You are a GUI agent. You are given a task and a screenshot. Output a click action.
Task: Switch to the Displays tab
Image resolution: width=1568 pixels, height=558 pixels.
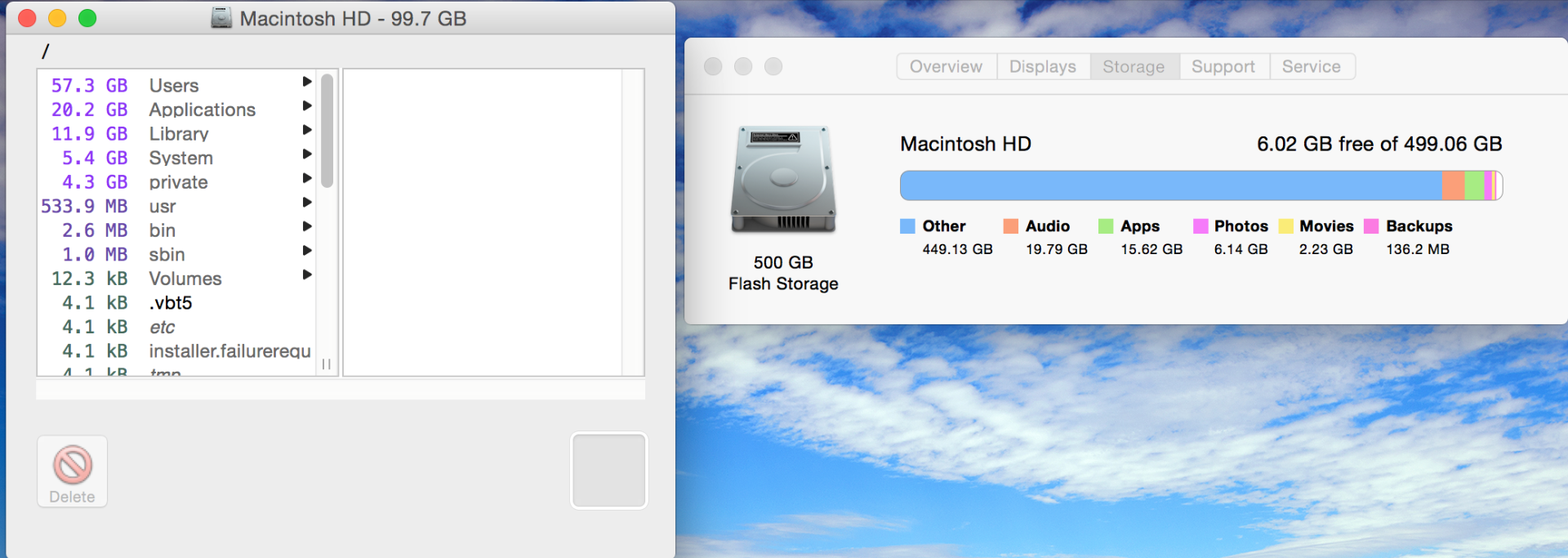(x=1043, y=66)
